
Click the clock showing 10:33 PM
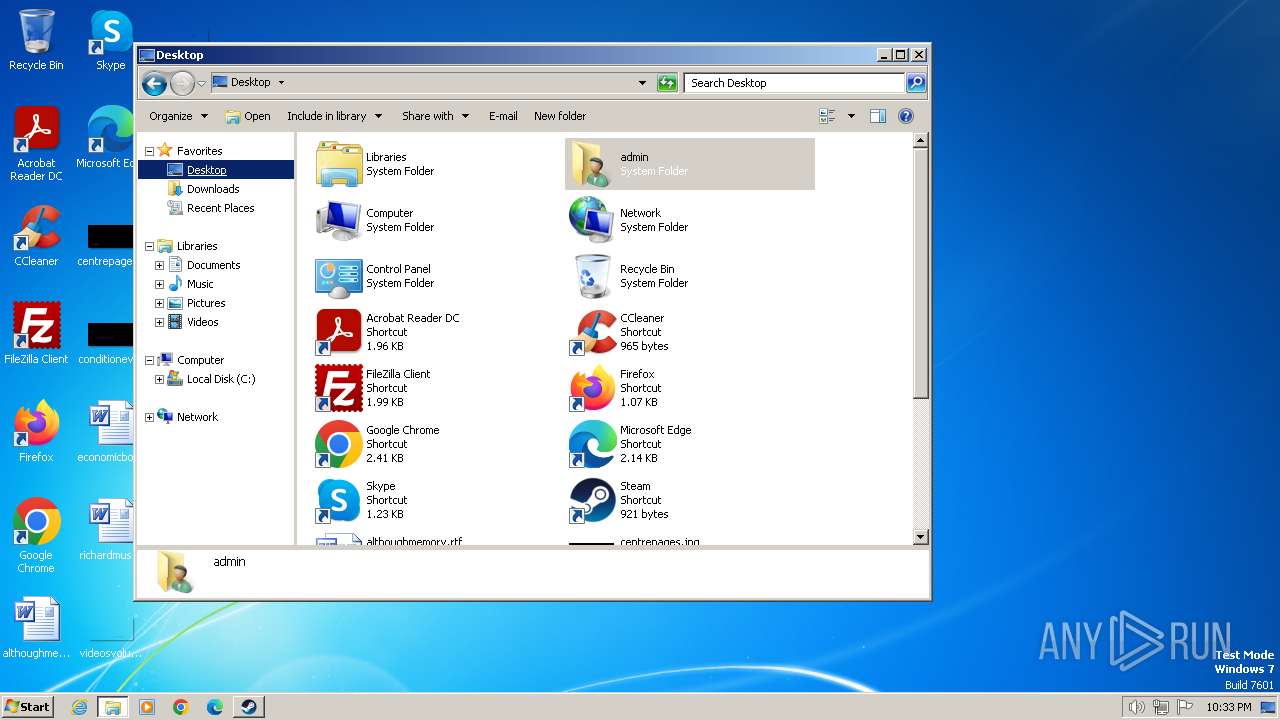[1228, 707]
